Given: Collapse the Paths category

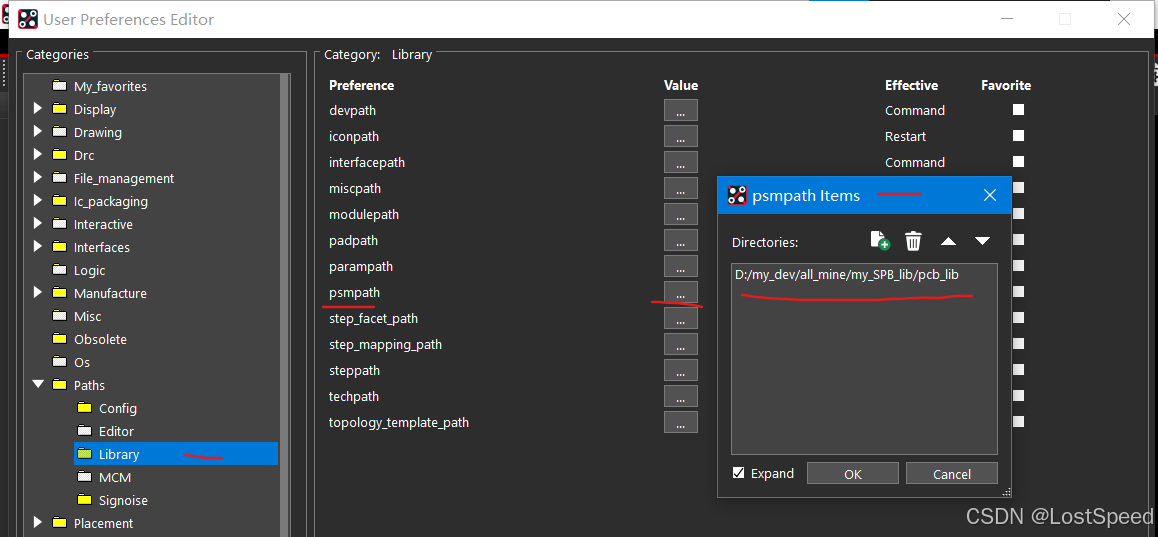Looking at the screenshot, I should (38, 385).
